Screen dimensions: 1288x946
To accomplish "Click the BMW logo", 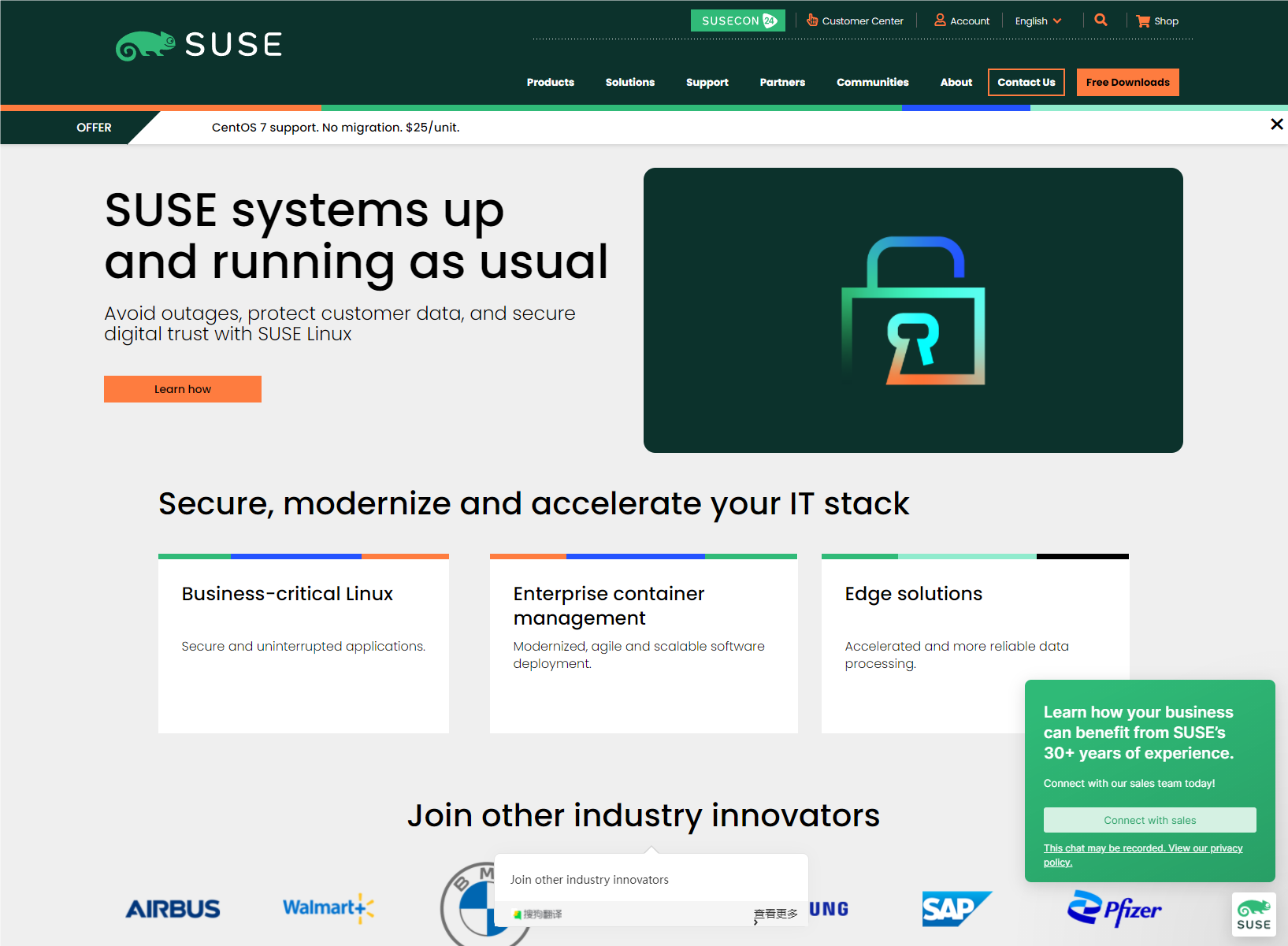I will pyautogui.click(x=467, y=903).
